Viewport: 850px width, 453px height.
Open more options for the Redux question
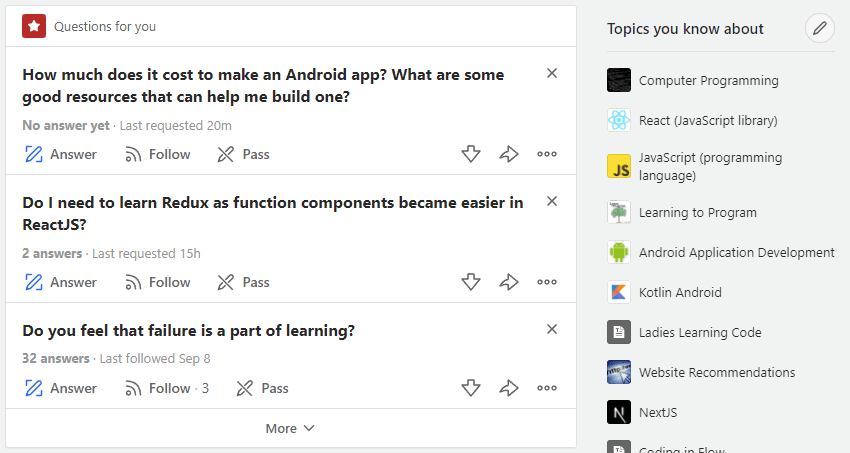(547, 282)
